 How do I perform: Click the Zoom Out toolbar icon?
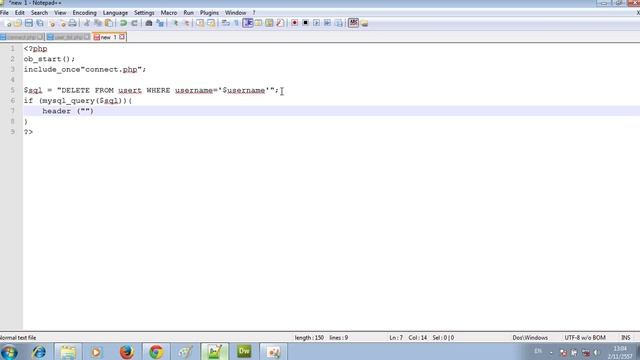[187, 23]
